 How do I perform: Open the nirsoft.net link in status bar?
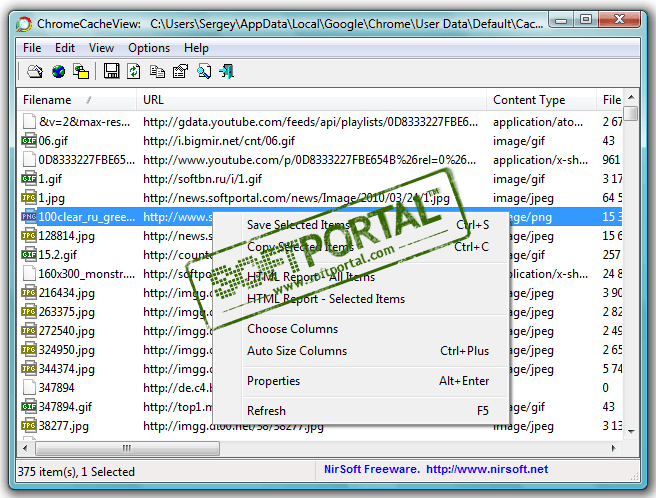(x=487, y=470)
